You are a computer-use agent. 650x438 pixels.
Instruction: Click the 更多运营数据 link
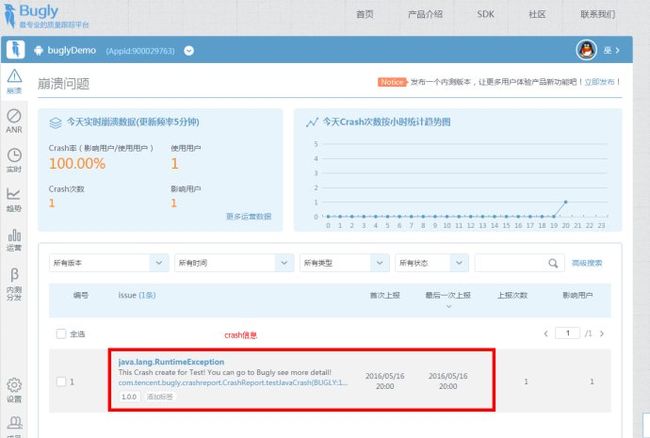click(x=249, y=216)
